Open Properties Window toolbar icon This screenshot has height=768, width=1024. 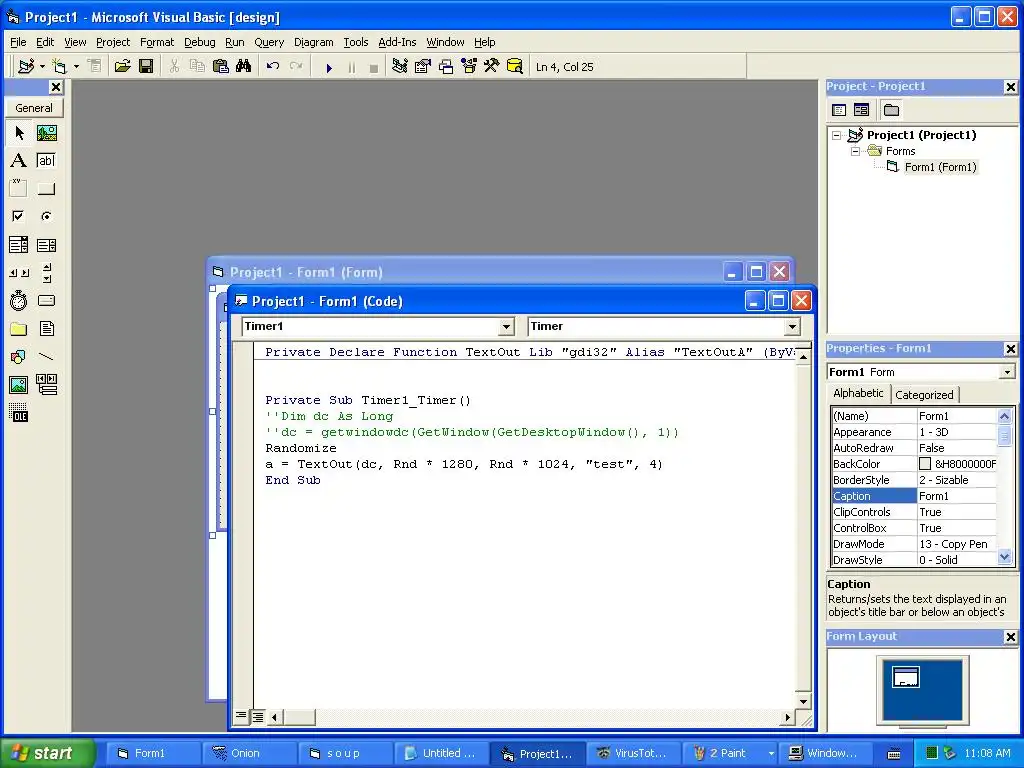point(423,67)
